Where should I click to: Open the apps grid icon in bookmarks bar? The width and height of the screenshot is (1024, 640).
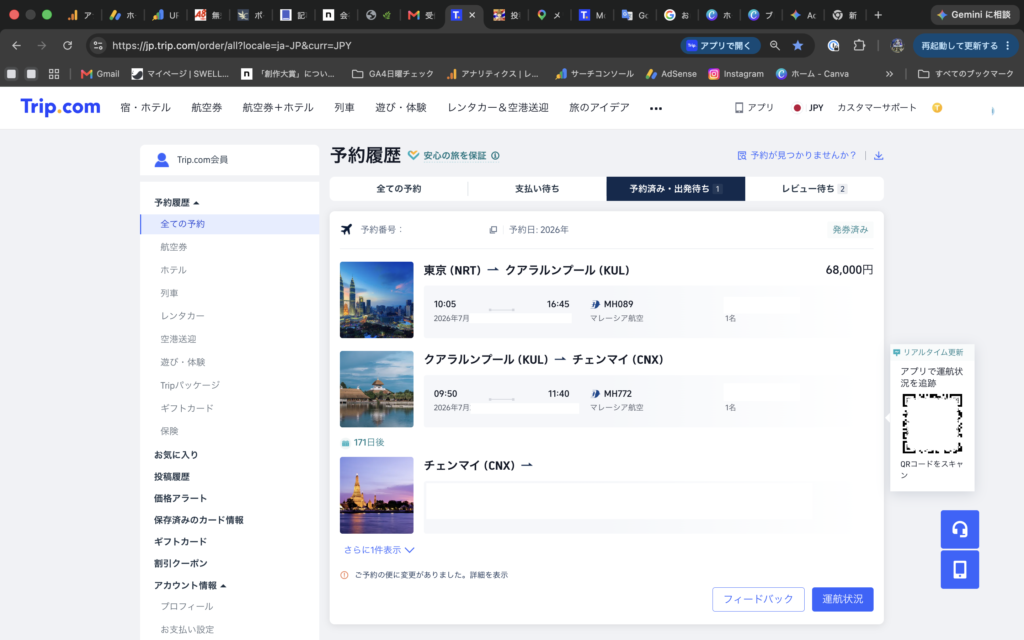(x=54, y=74)
